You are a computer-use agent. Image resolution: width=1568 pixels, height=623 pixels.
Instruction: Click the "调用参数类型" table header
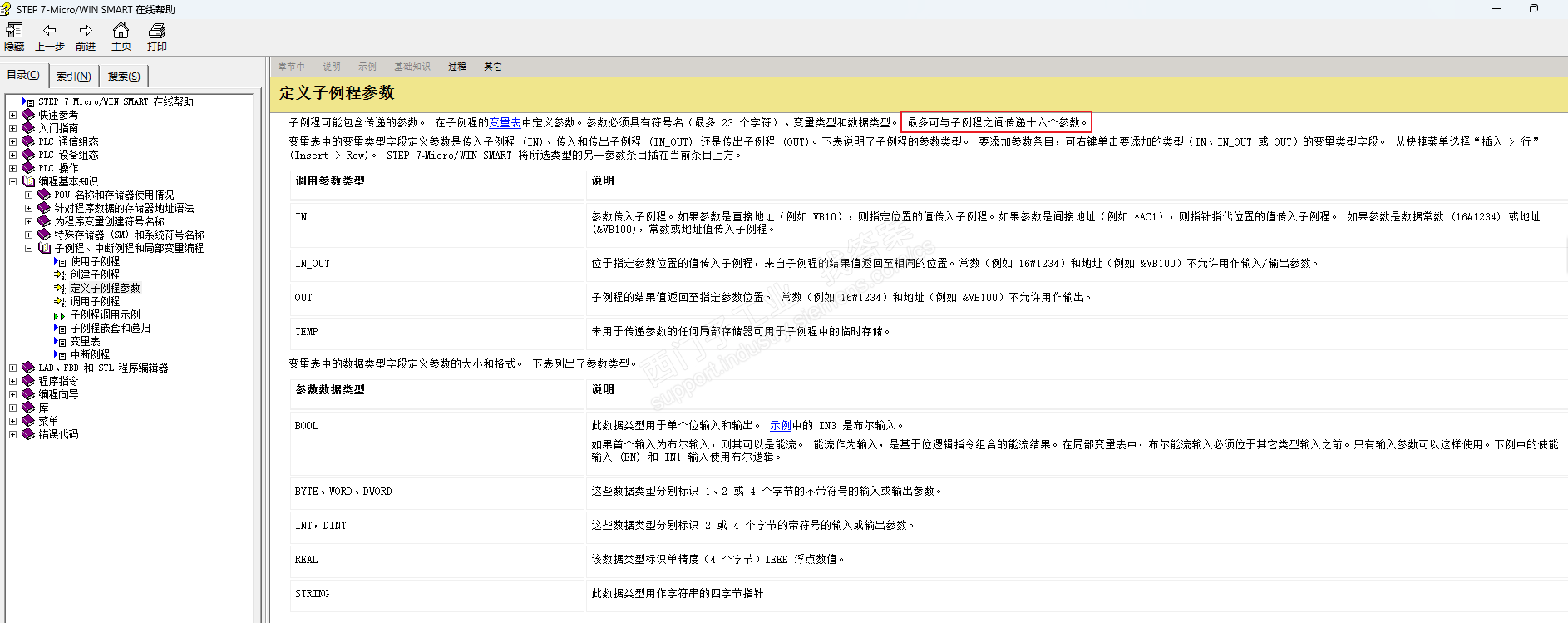pos(437,184)
